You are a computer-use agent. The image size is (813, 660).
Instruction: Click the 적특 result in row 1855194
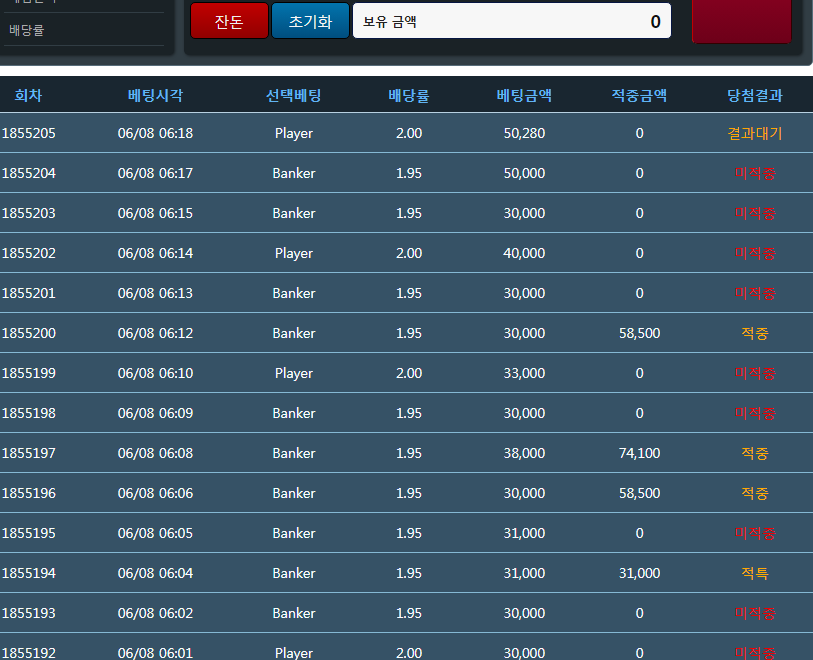pos(754,572)
